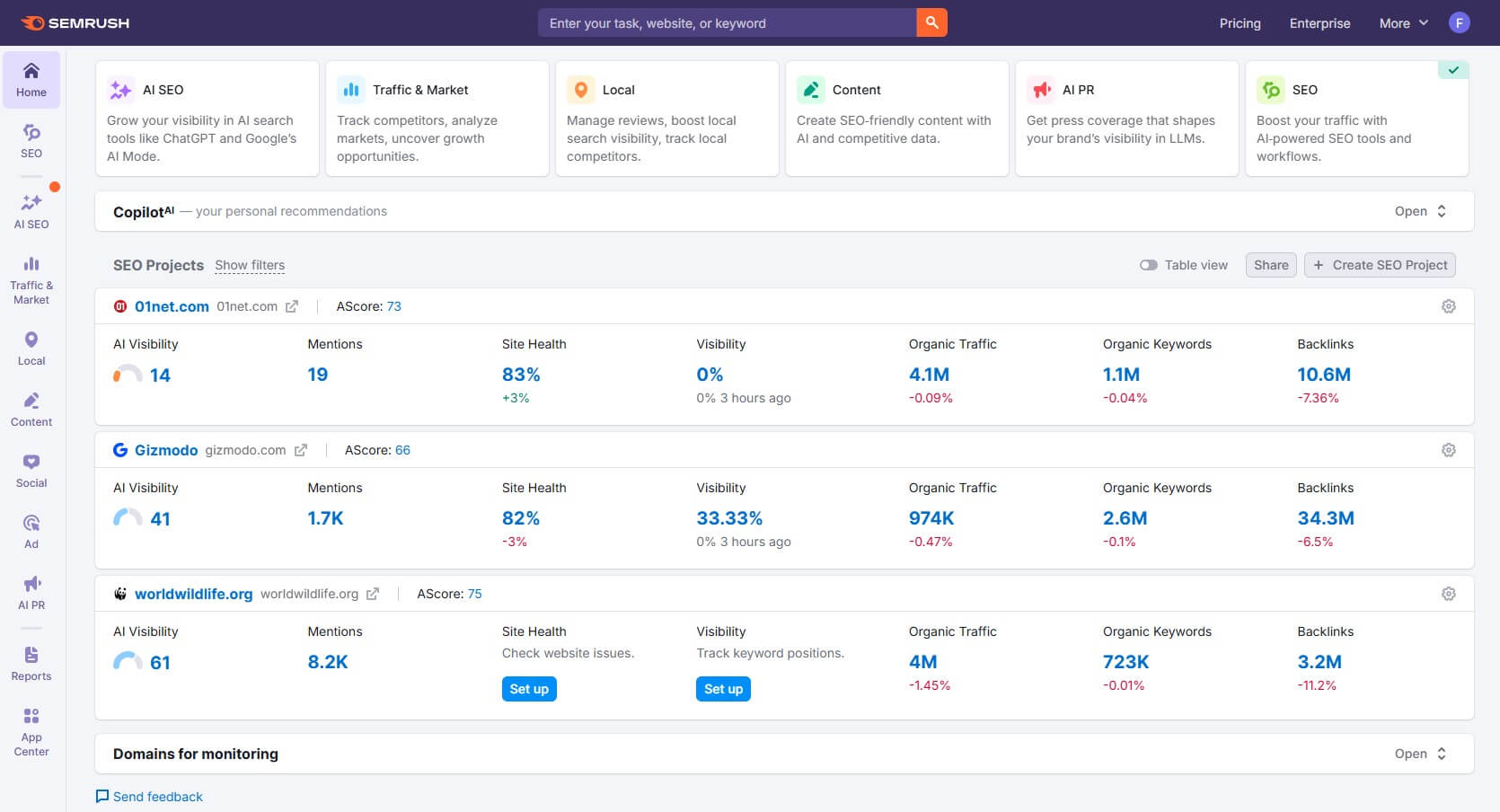The width and height of the screenshot is (1500, 812).
Task: Open the Pricing page
Action: click(x=1240, y=23)
